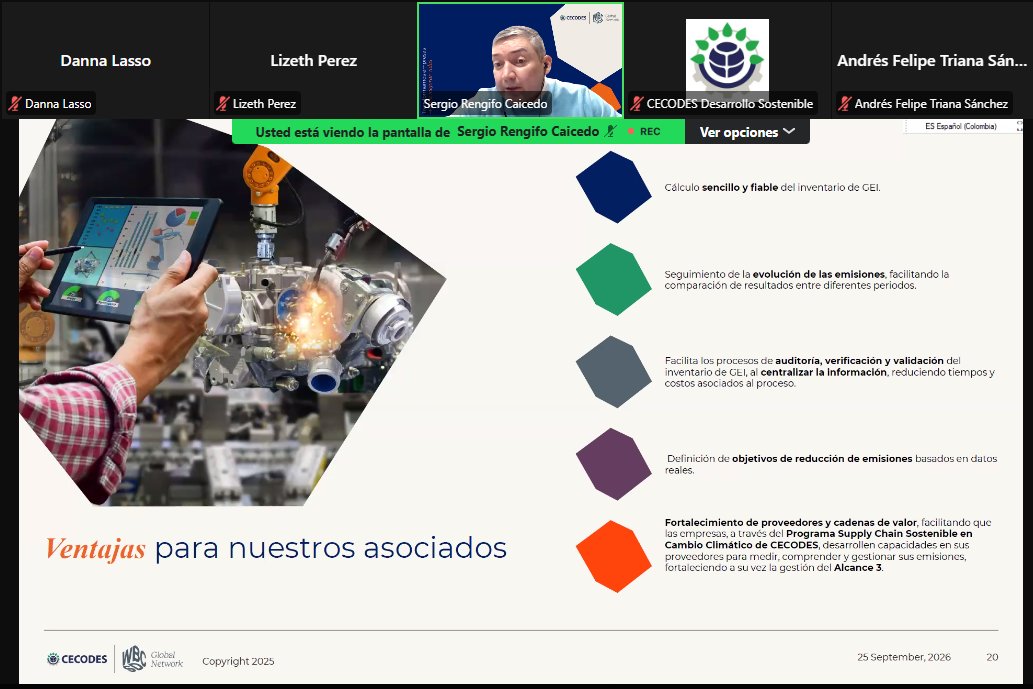Click the 'auditoría, verificación y validación' paragraph
Viewport: 1033px width, 689px height.
(829, 372)
